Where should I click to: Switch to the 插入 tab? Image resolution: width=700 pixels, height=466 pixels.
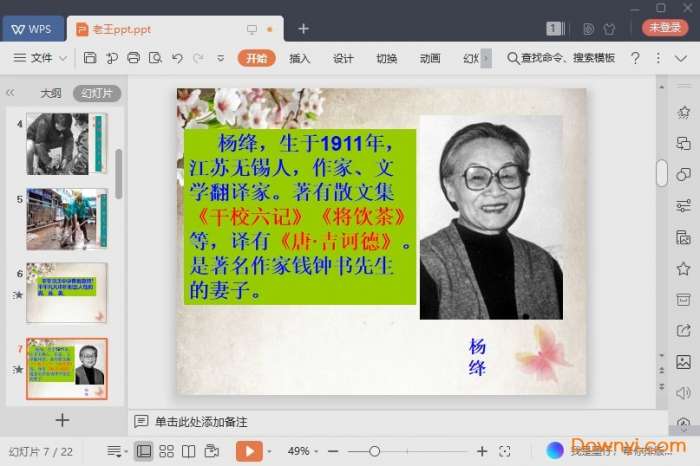click(300, 58)
